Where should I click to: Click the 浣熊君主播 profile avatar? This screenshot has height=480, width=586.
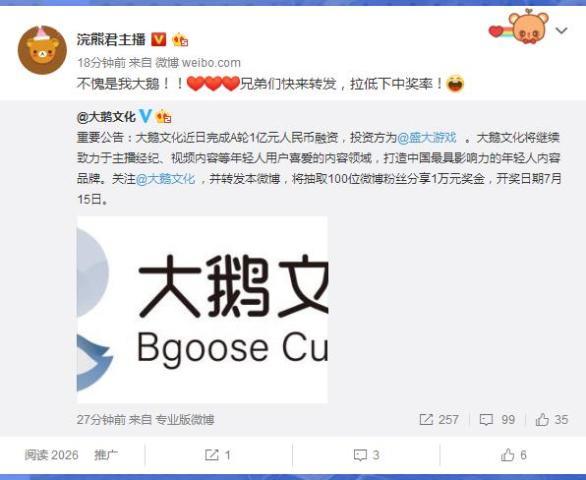[x=42, y=50]
